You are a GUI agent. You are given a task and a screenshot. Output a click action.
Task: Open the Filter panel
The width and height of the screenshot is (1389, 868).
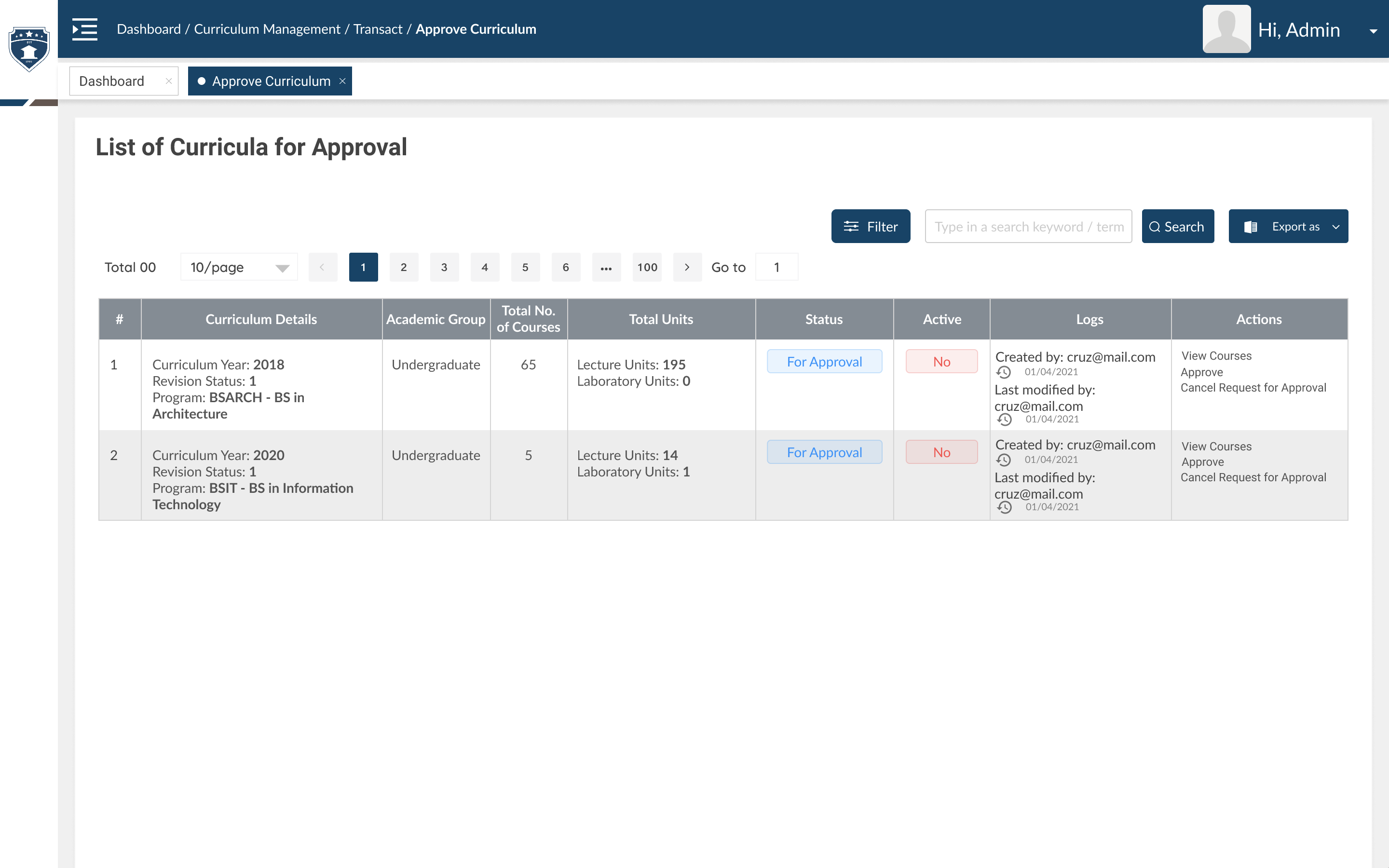pyautogui.click(x=870, y=226)
